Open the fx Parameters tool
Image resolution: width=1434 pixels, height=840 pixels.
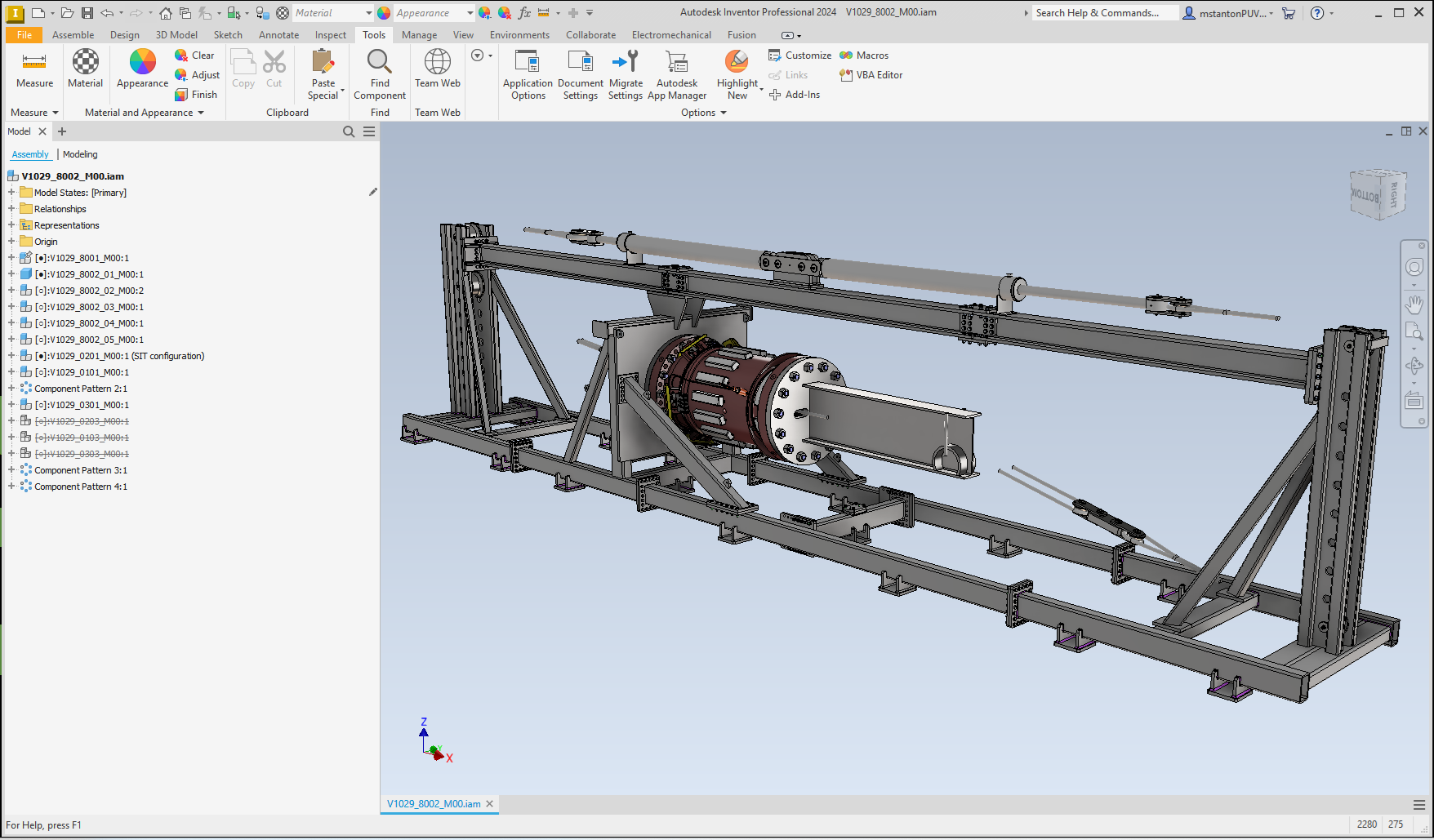[x=524, y=13]
